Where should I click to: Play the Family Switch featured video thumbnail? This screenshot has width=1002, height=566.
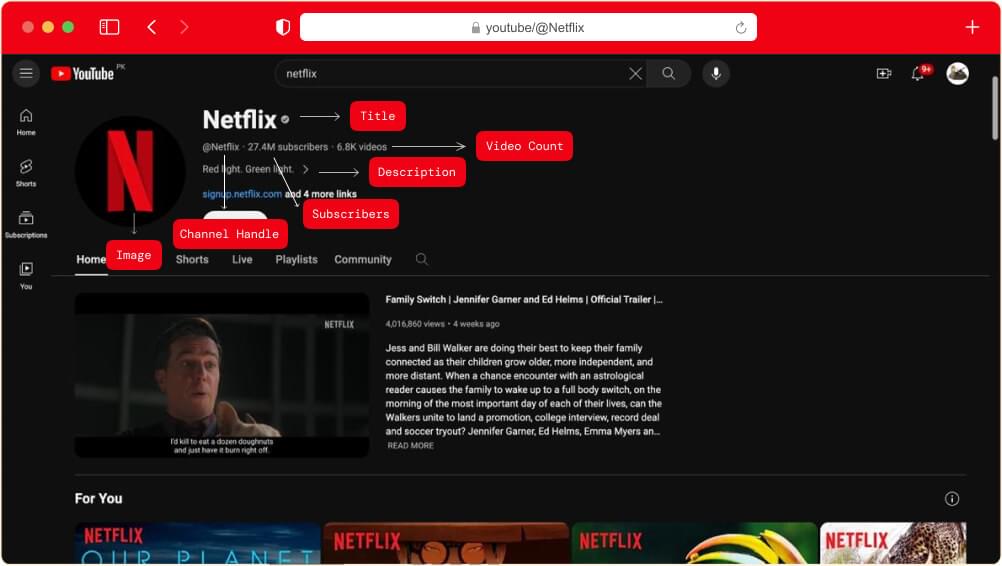pos(222,375)
